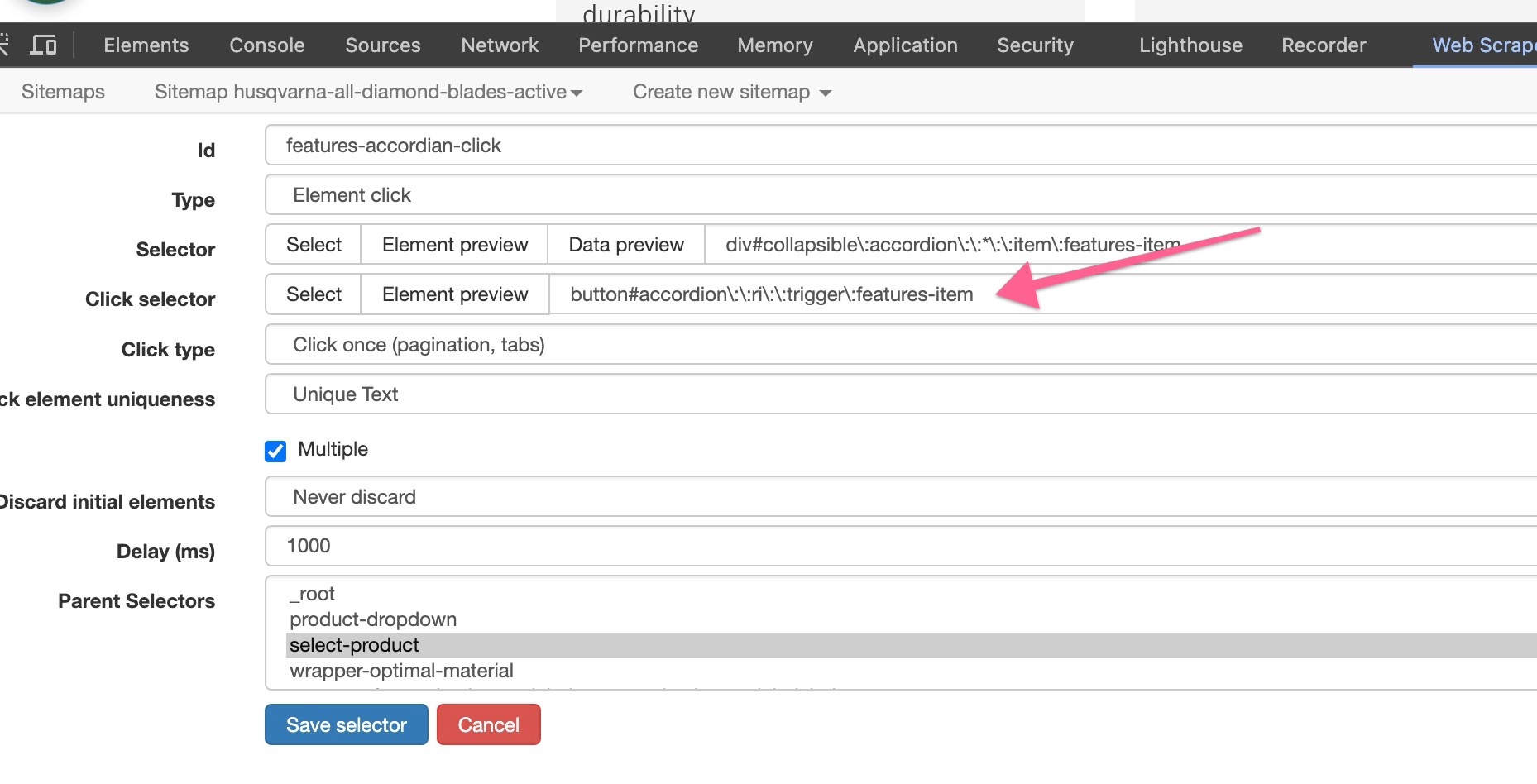Click the Id input field
This screenshot has height=784, width=1537.
pos(900,146)
